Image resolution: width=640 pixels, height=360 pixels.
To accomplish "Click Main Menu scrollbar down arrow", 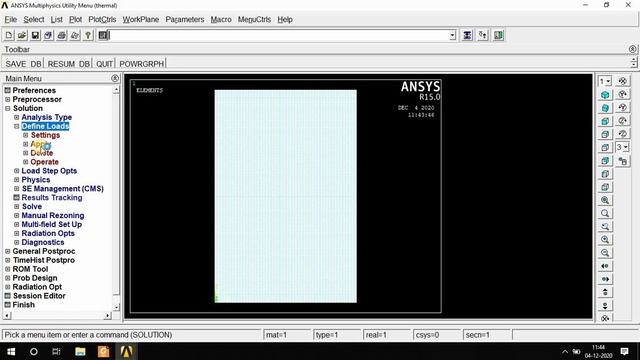I will (x=116, y=307).
